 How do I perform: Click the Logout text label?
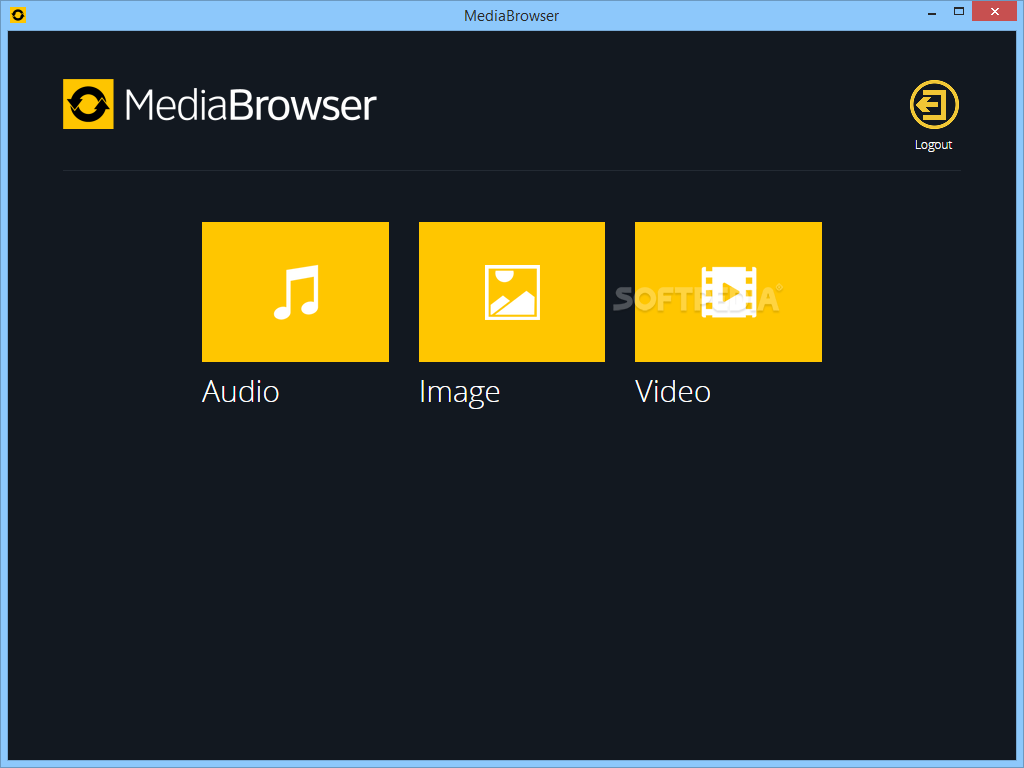933,145
